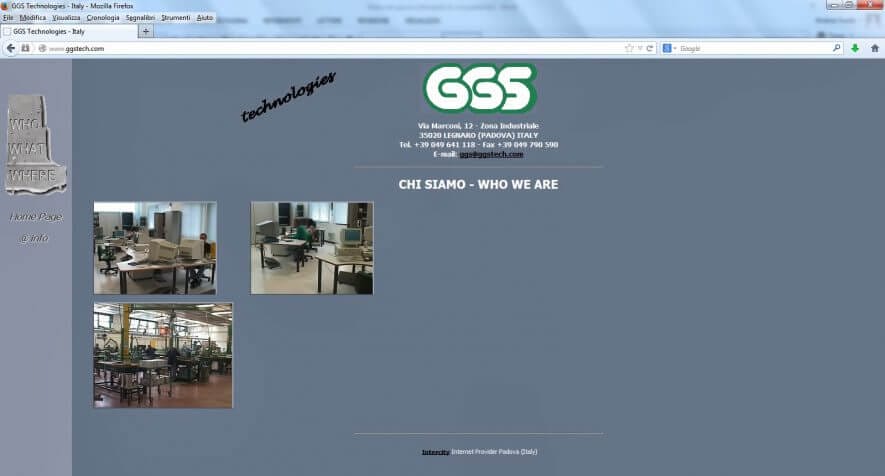The image size is (885, 476).
Task: Bookmark this page with the star icon
Action: (629, 48)
